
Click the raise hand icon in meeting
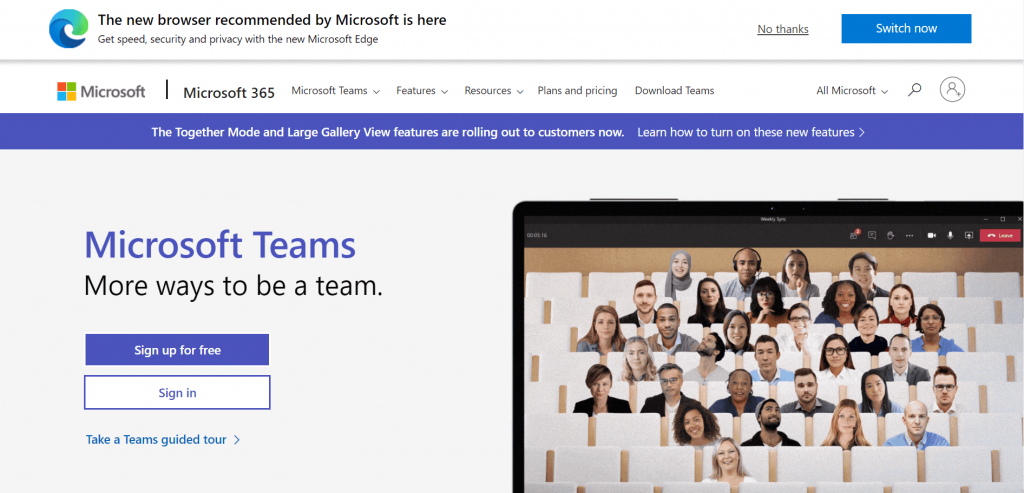[x=890, y=235]
